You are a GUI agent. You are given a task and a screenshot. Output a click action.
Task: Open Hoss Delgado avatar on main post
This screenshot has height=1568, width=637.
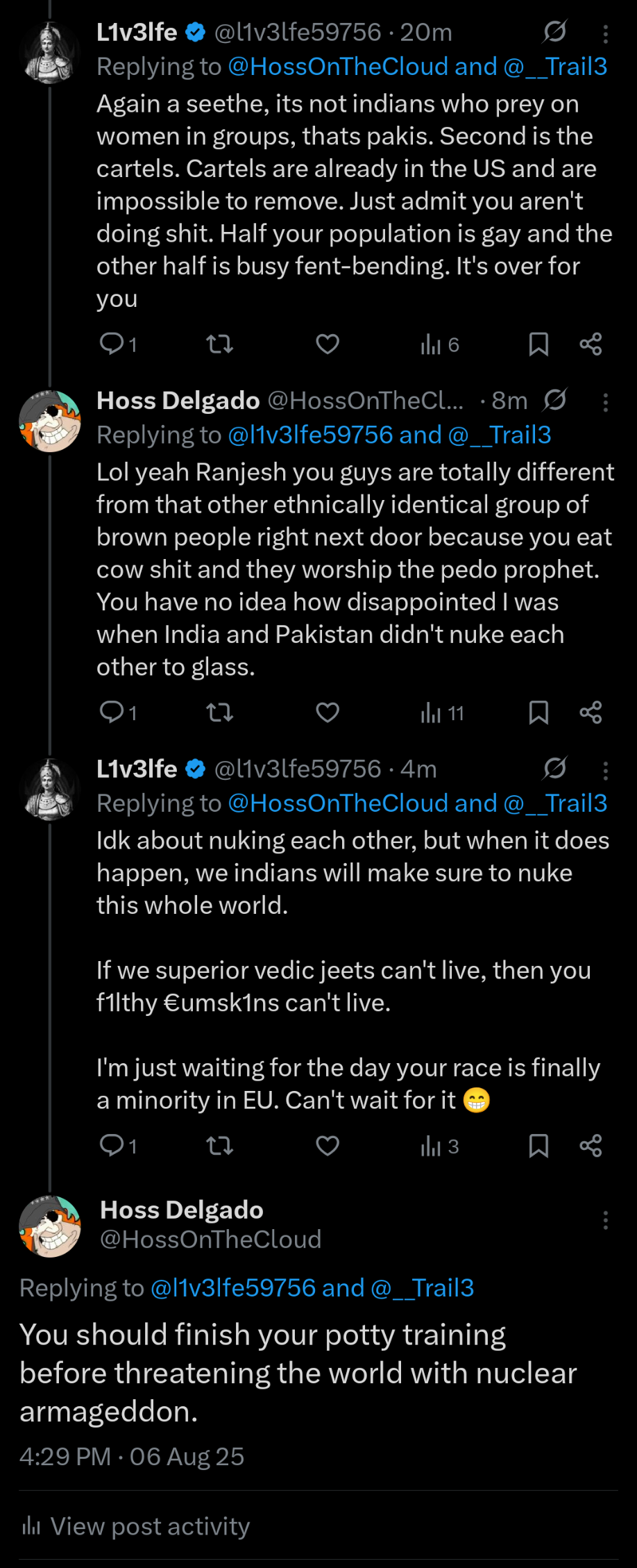49,1226
